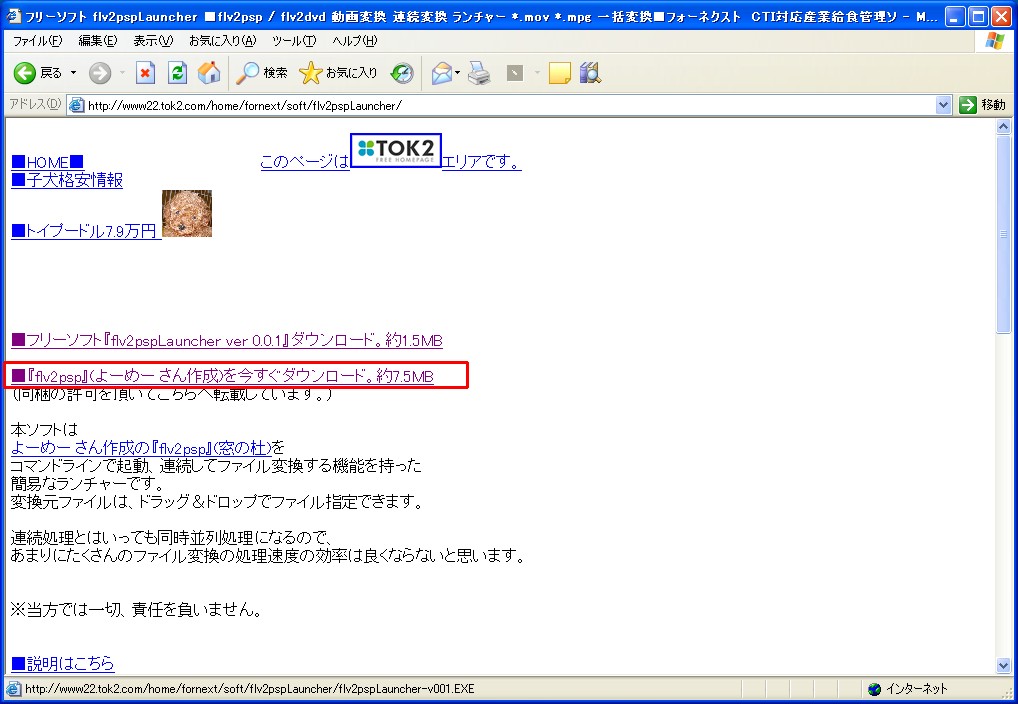Viewport: 1018px width, 704px height.
Task: Open Favorites (お気に入り) star button
Action: point(338,73)
